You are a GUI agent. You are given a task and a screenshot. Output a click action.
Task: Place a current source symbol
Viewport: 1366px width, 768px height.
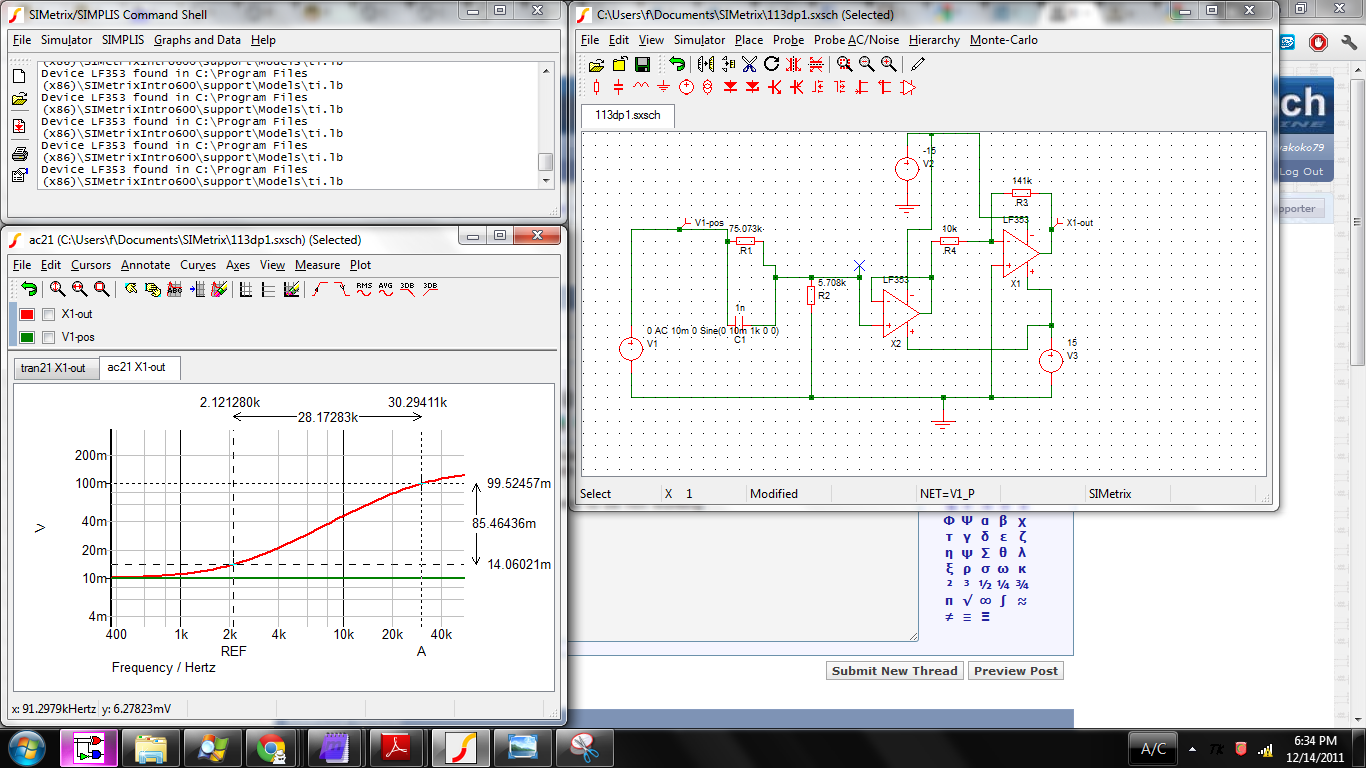[x=708, y=87]
